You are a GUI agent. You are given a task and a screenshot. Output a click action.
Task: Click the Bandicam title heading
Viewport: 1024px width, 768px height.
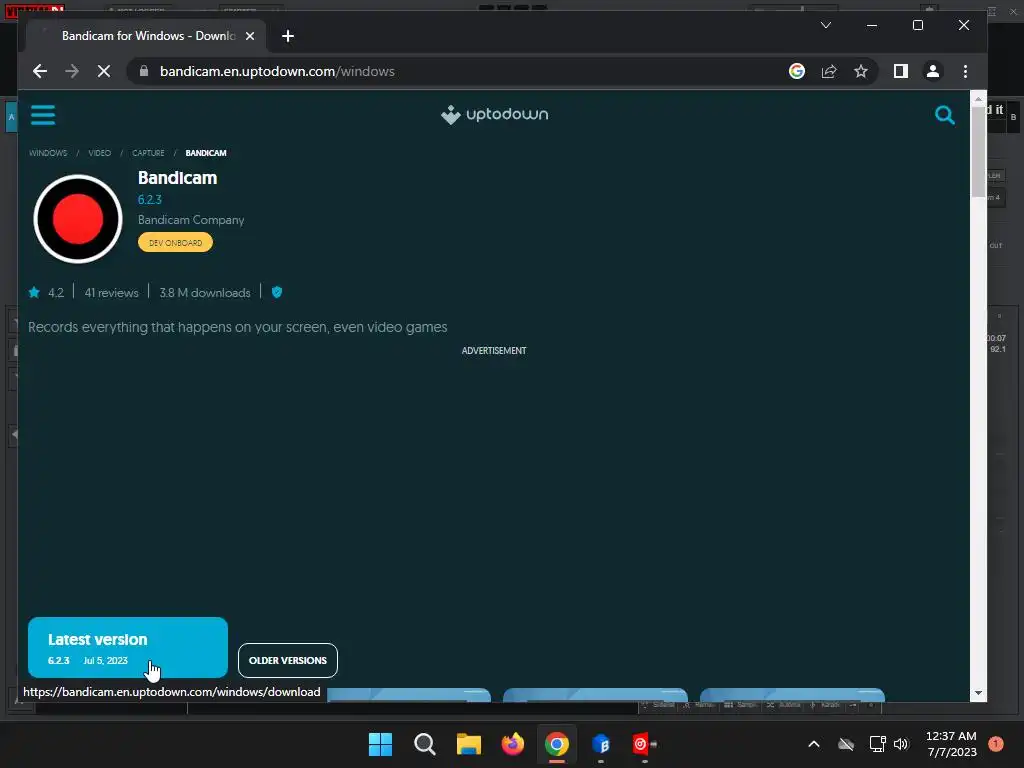click(x=177, y=178)
